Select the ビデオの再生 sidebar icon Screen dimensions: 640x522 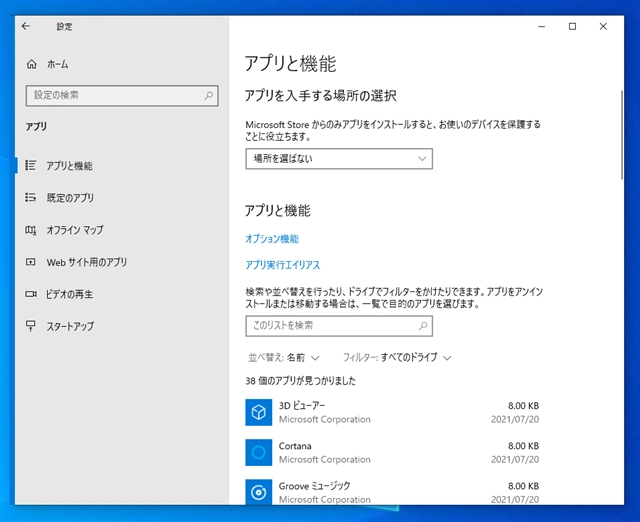click(x=31, y=294)
